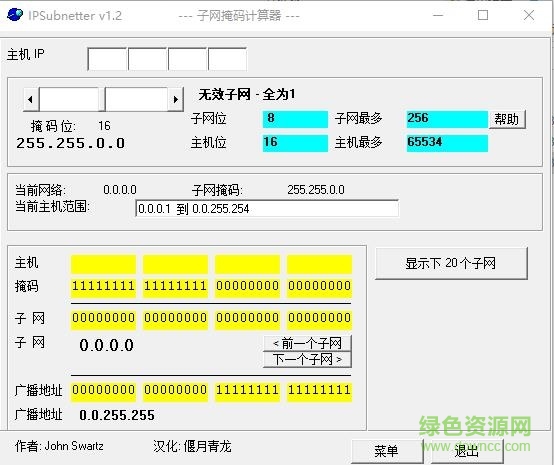Click the current host range field

pyautogui.click(x=267, y=208)
